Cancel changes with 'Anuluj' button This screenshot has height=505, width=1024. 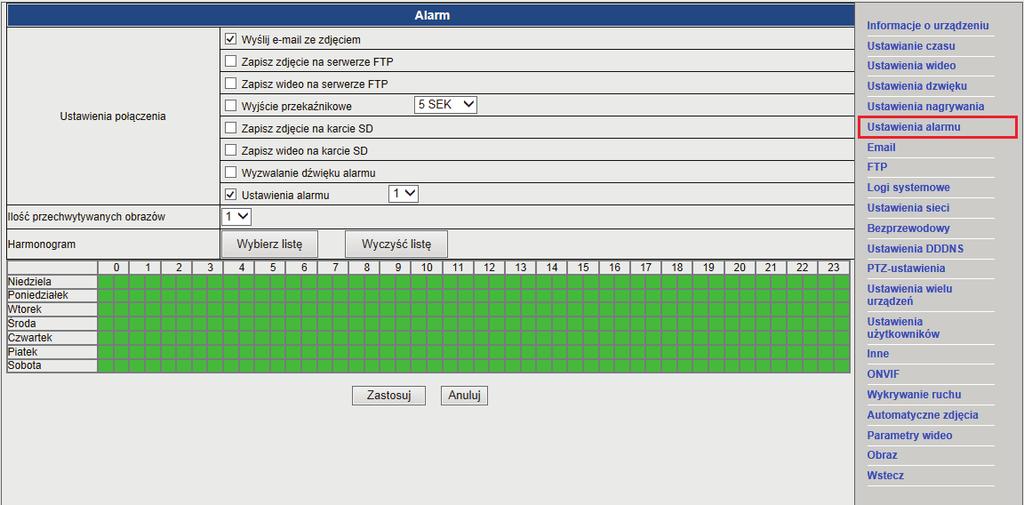tap(464, 395)
